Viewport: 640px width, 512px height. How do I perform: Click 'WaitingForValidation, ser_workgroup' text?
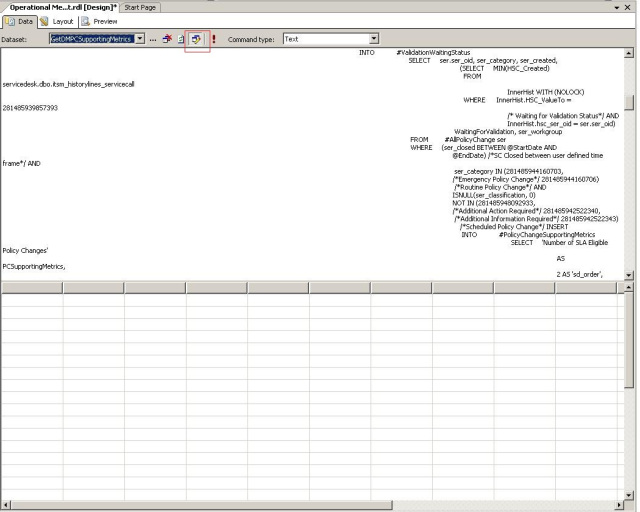point(508,131)
